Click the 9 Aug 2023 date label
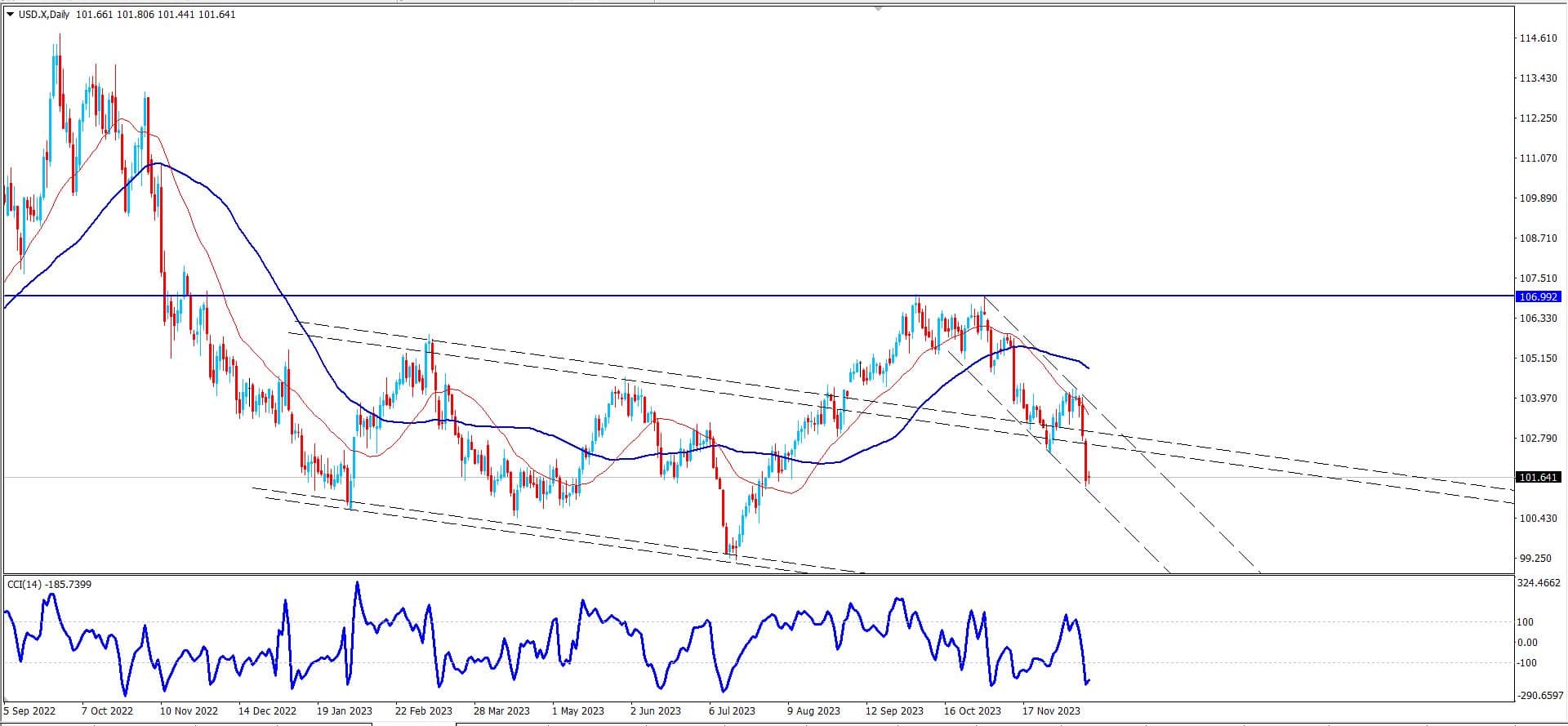The height and width of the screenshot is (726, 1568). (x=813, y=711)
